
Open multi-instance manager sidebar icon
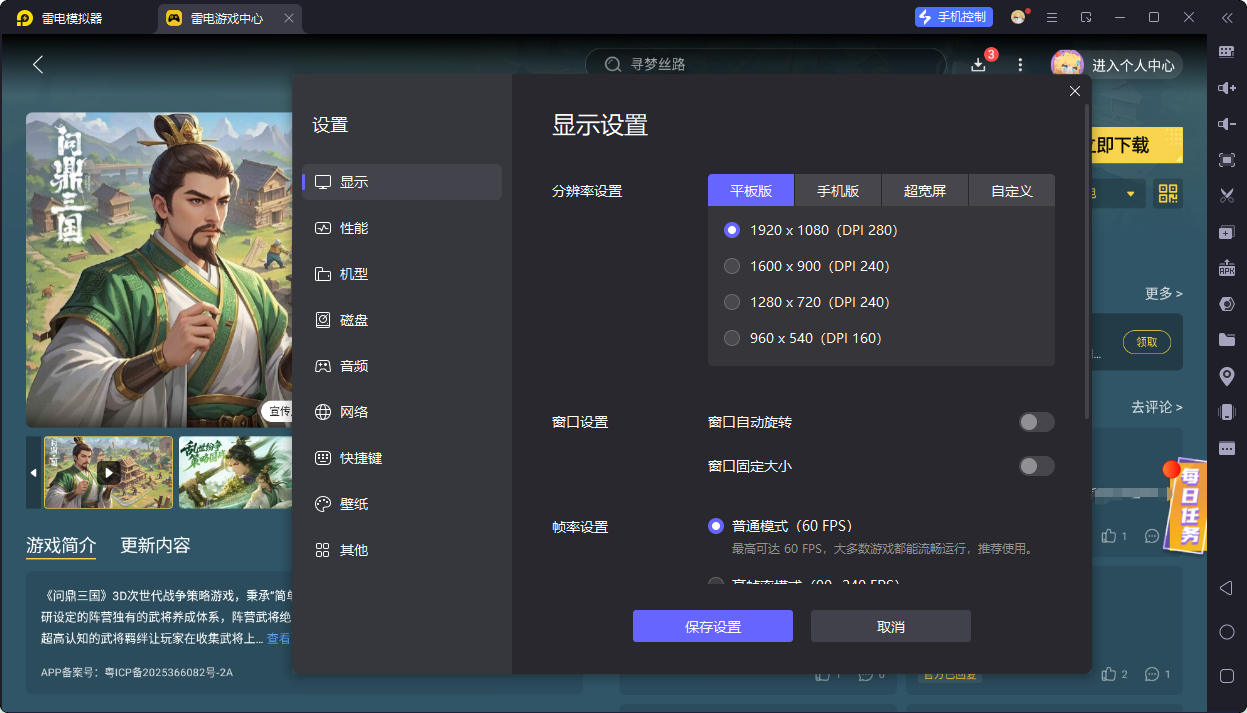pos(1227,232)
